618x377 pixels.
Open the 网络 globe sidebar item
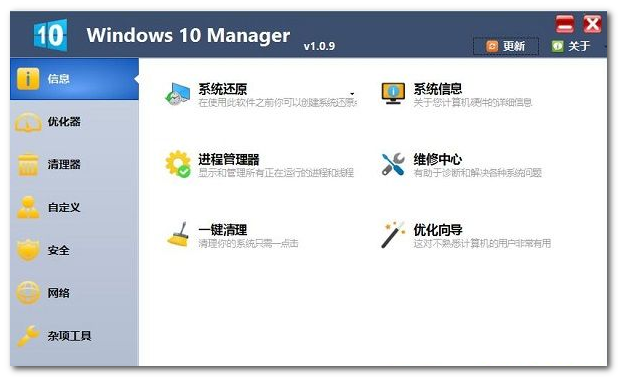click(x=74, y=293)
